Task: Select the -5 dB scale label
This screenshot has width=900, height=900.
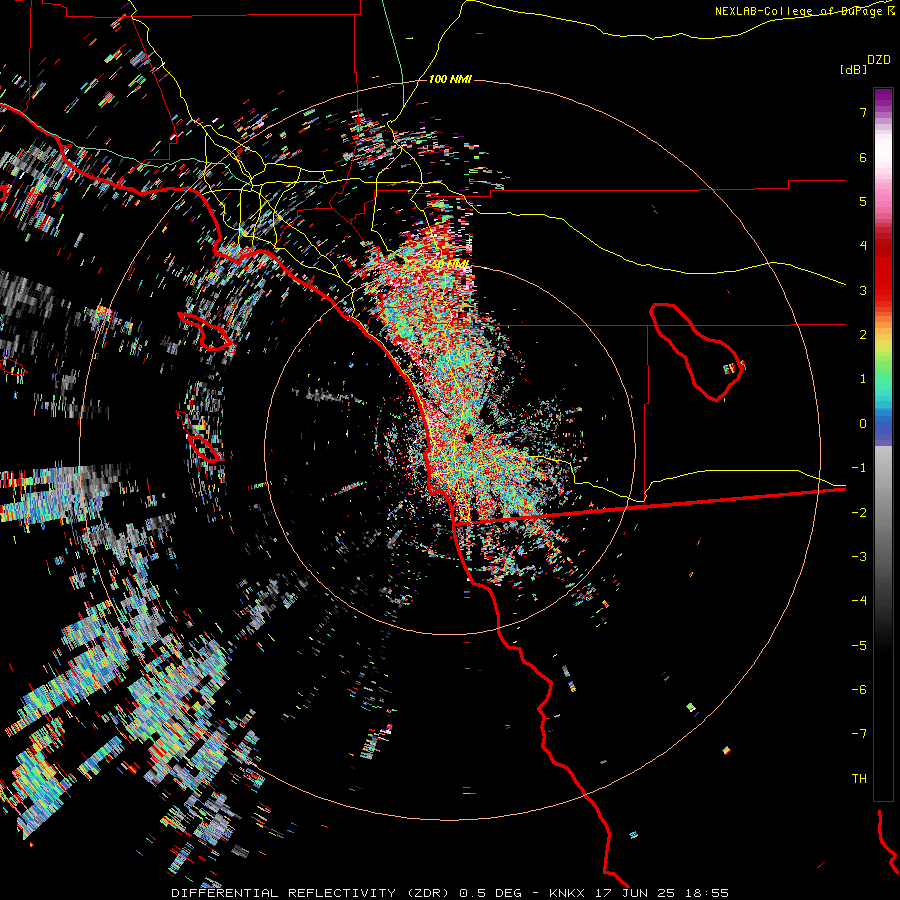Action: pyautogui.click(x=859, y=645)
